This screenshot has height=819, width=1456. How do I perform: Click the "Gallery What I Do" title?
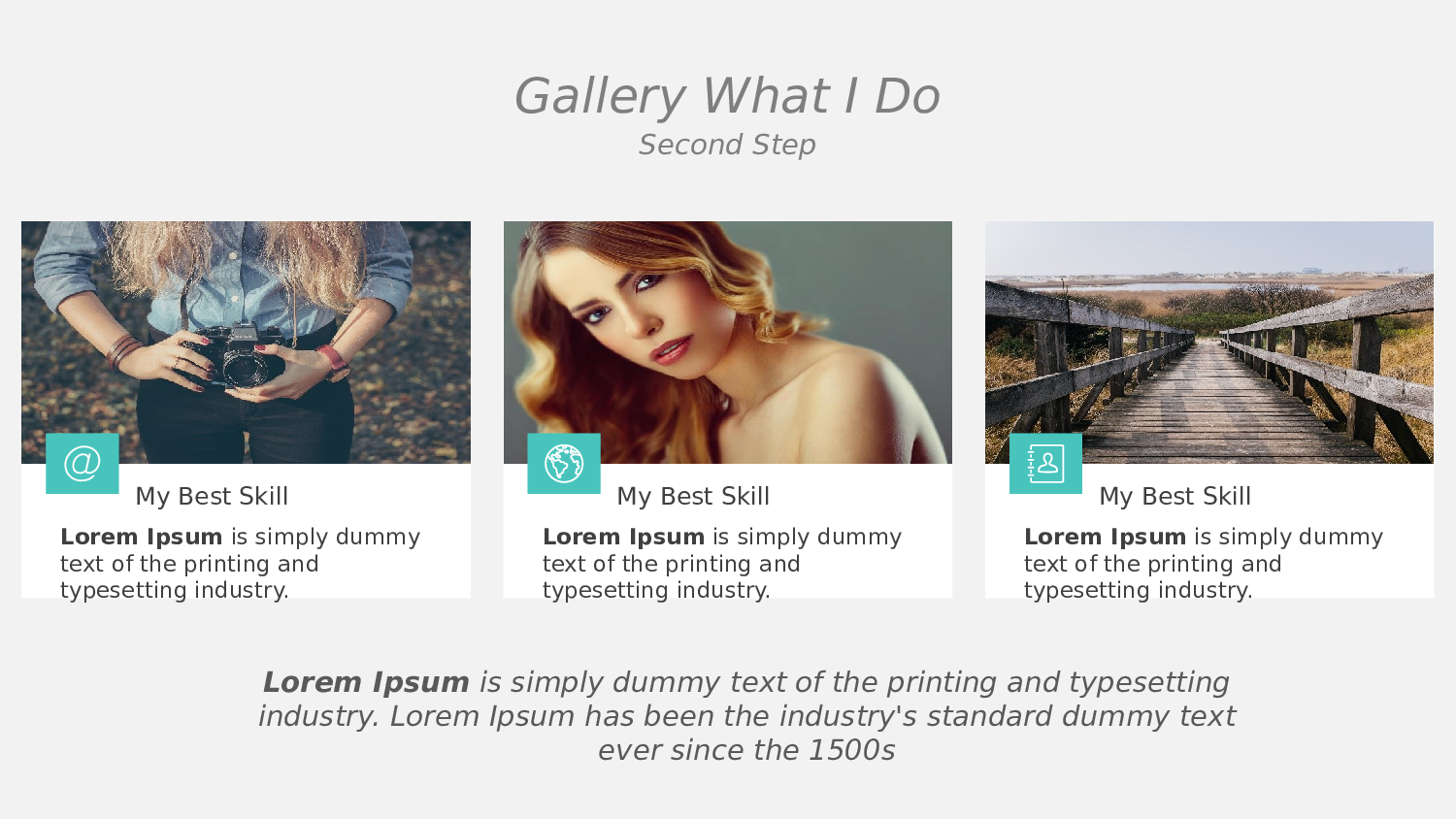[x=727, y=96]
